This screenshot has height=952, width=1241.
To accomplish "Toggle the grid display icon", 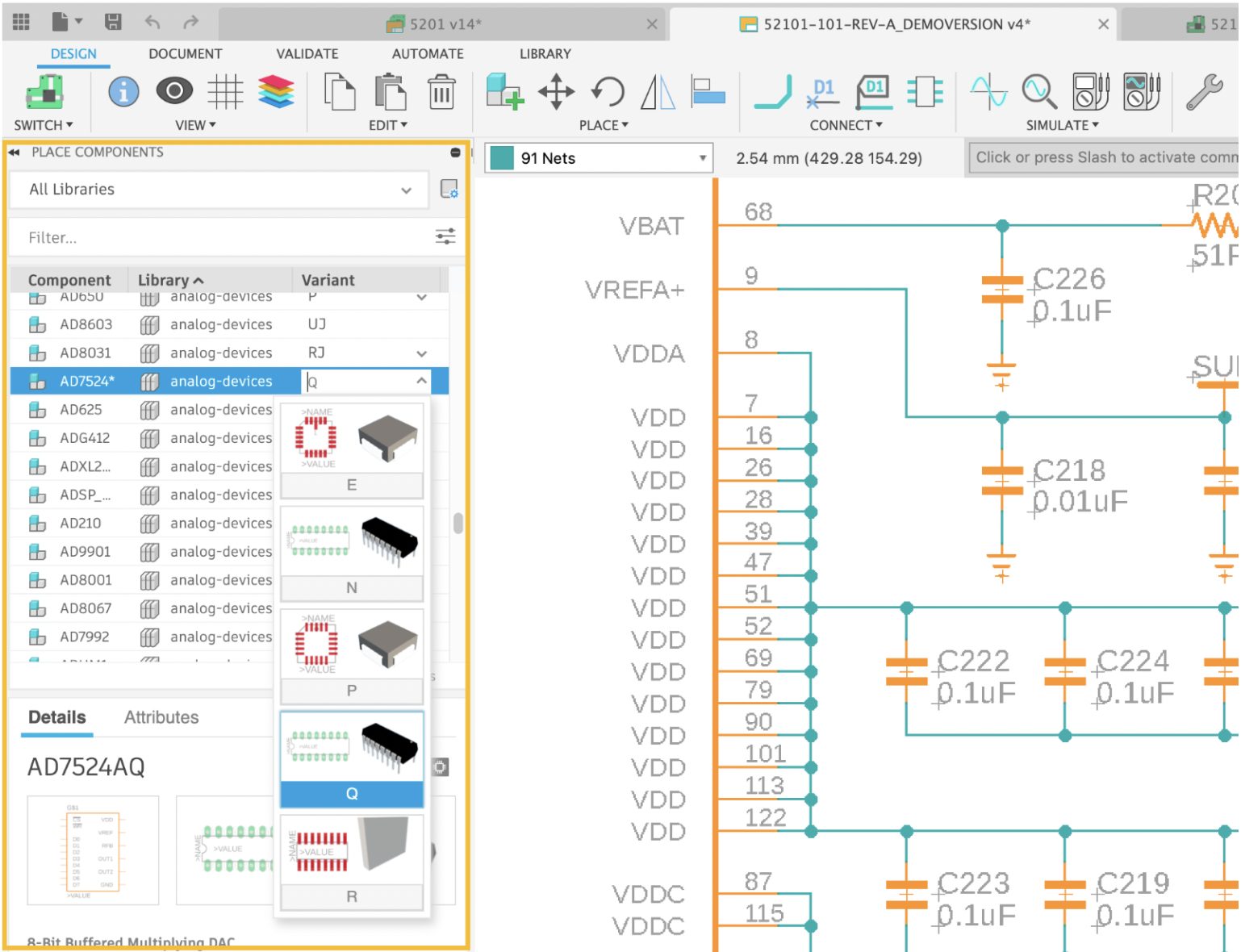I will [225, 92].
